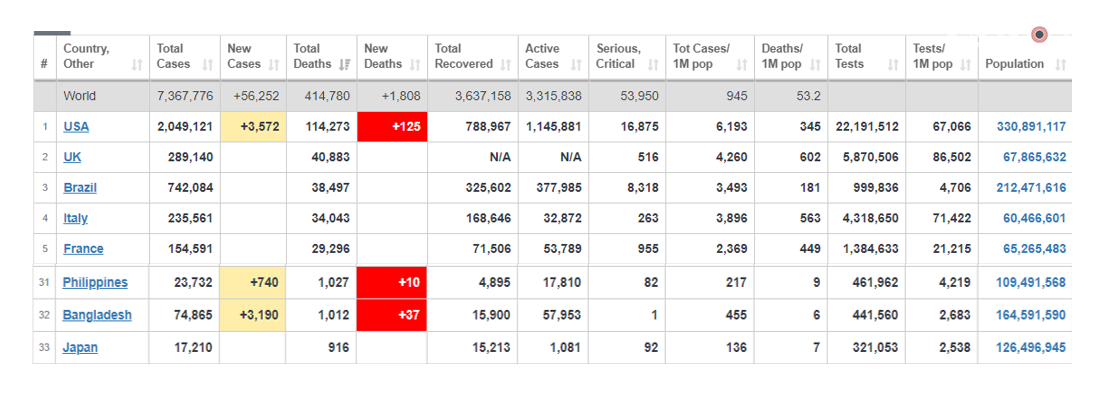Open the Philippines country link
Screen dimensions: 1097x398
point(95,283)
